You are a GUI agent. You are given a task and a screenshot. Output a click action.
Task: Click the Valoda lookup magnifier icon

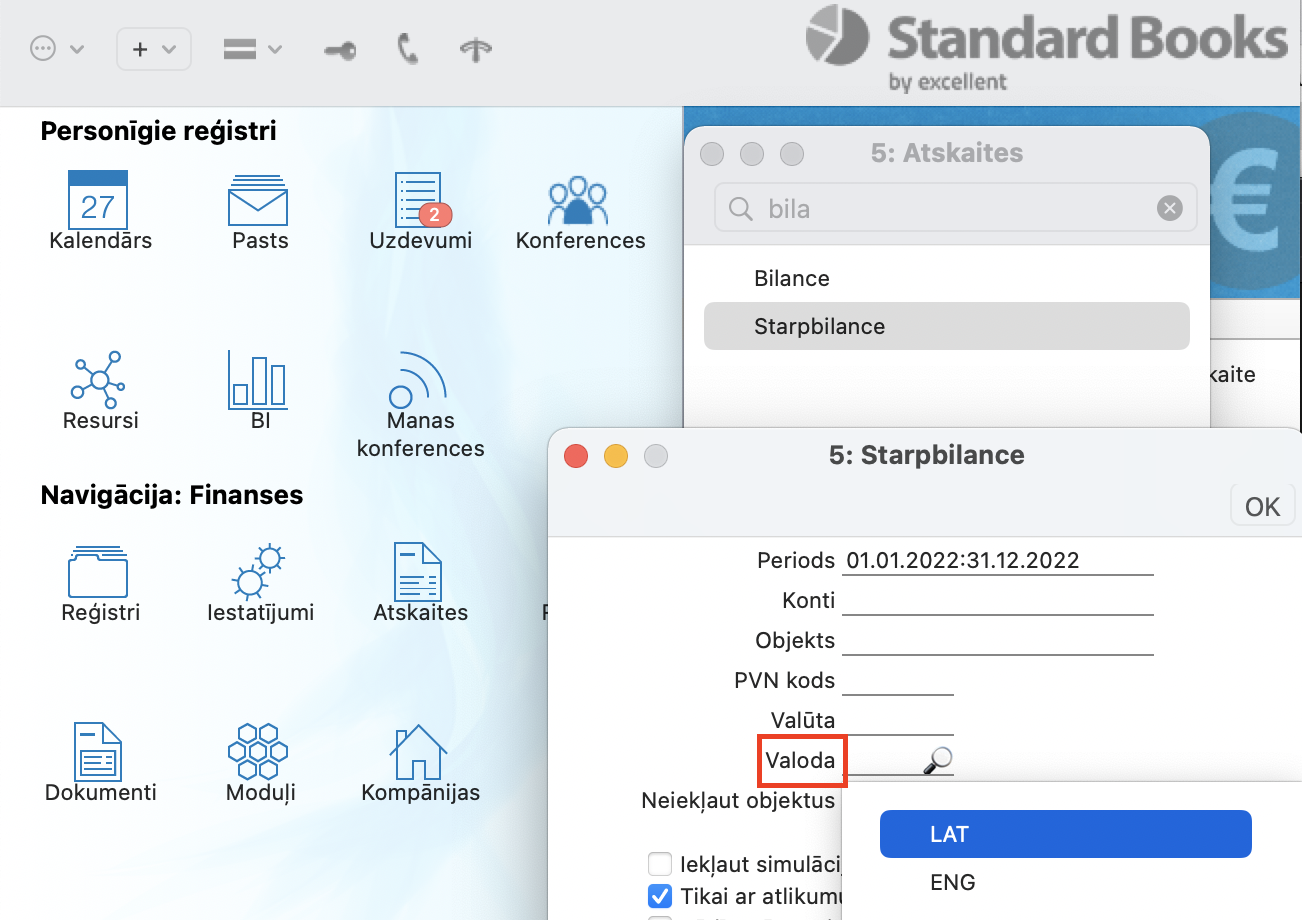pos(937,761)
